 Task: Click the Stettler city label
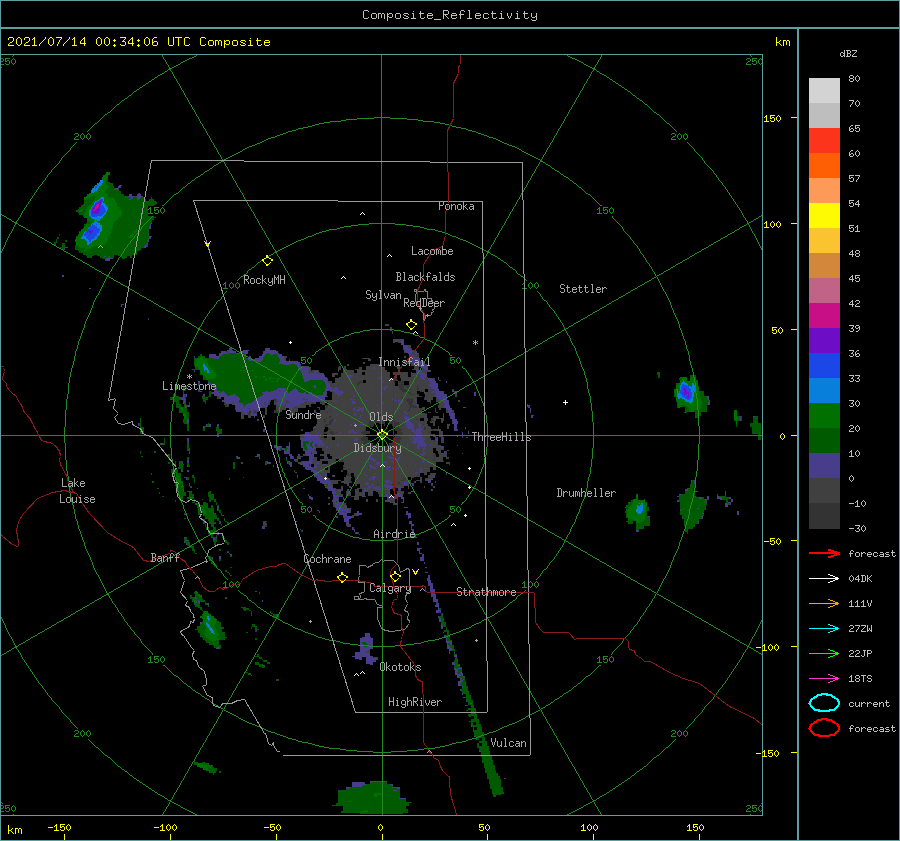coord(583,289)
